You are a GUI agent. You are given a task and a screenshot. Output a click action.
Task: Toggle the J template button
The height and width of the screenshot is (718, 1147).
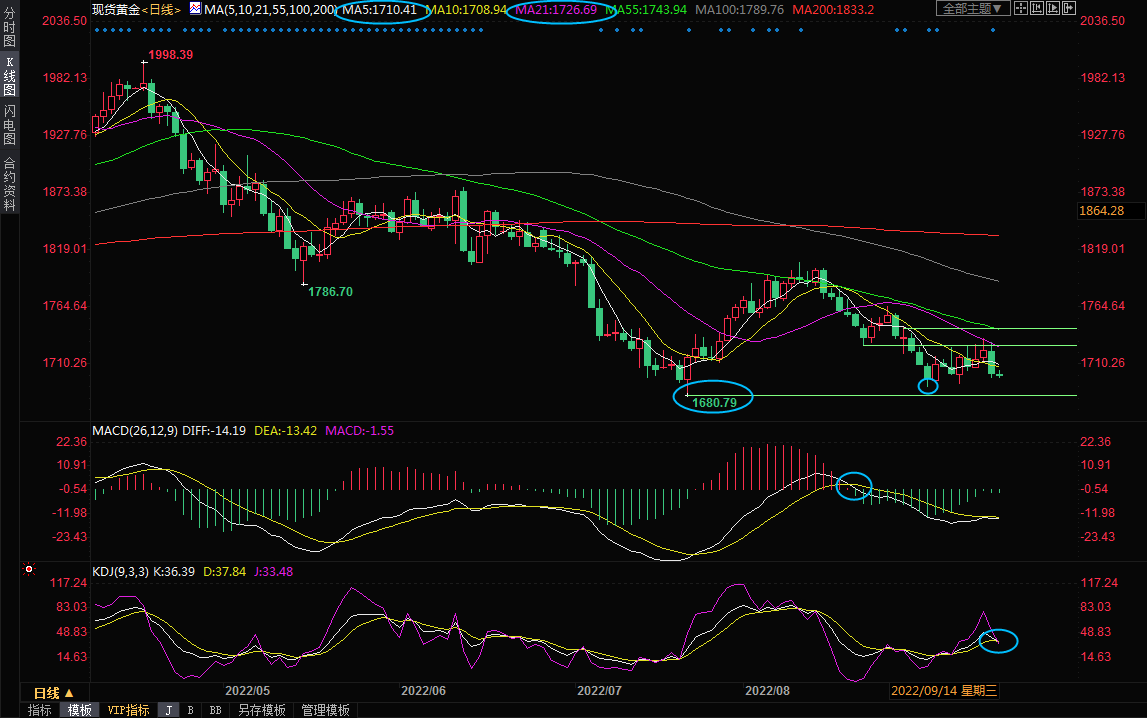click(168, 710)
